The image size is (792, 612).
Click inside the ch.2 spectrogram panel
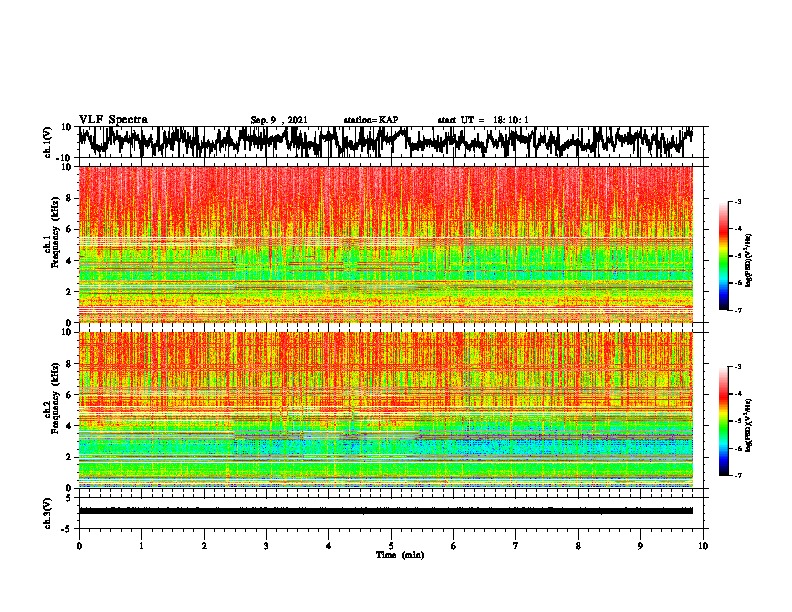point(385,410)
